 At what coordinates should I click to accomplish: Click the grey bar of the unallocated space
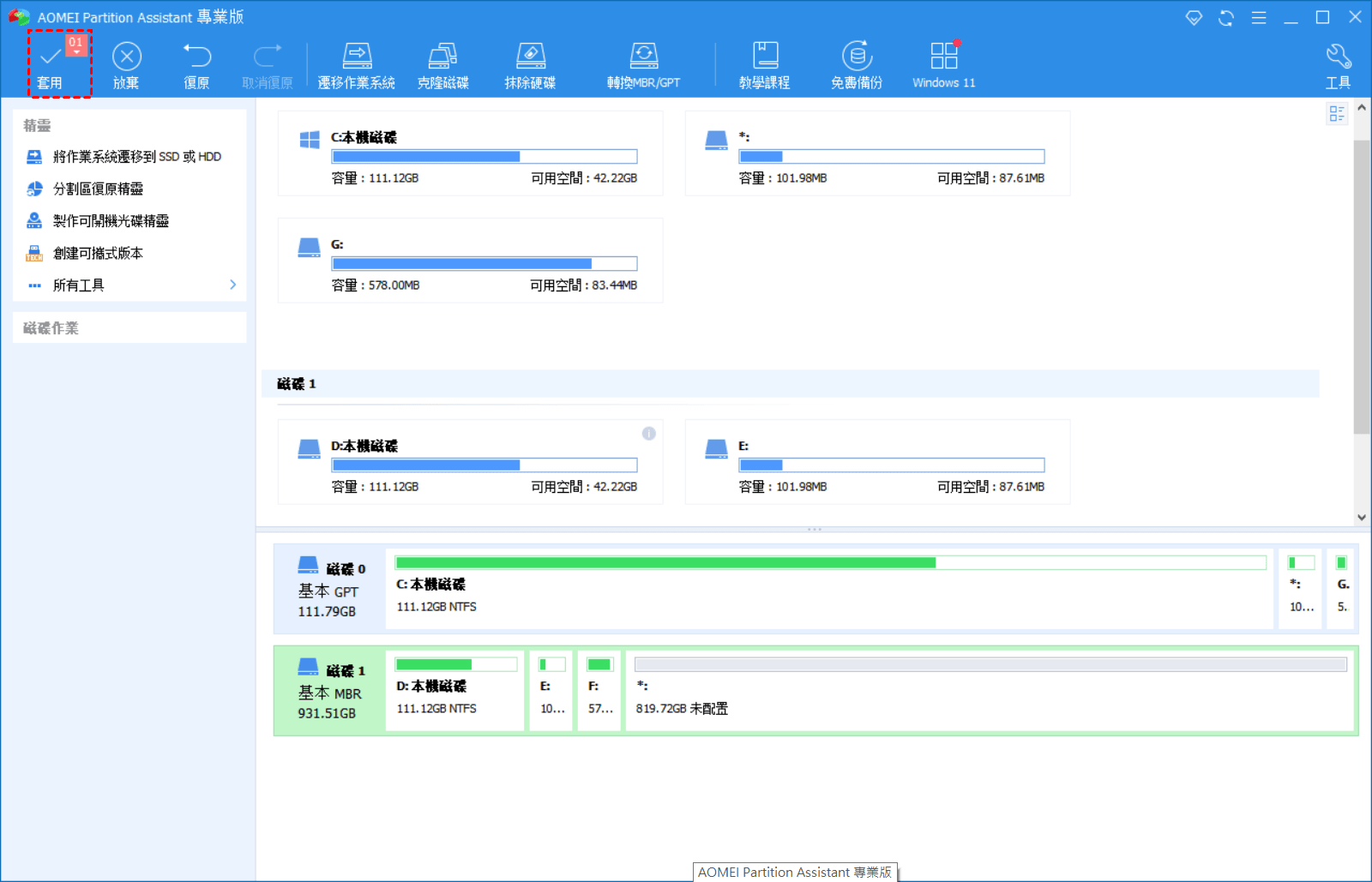(x=990, y=664)
